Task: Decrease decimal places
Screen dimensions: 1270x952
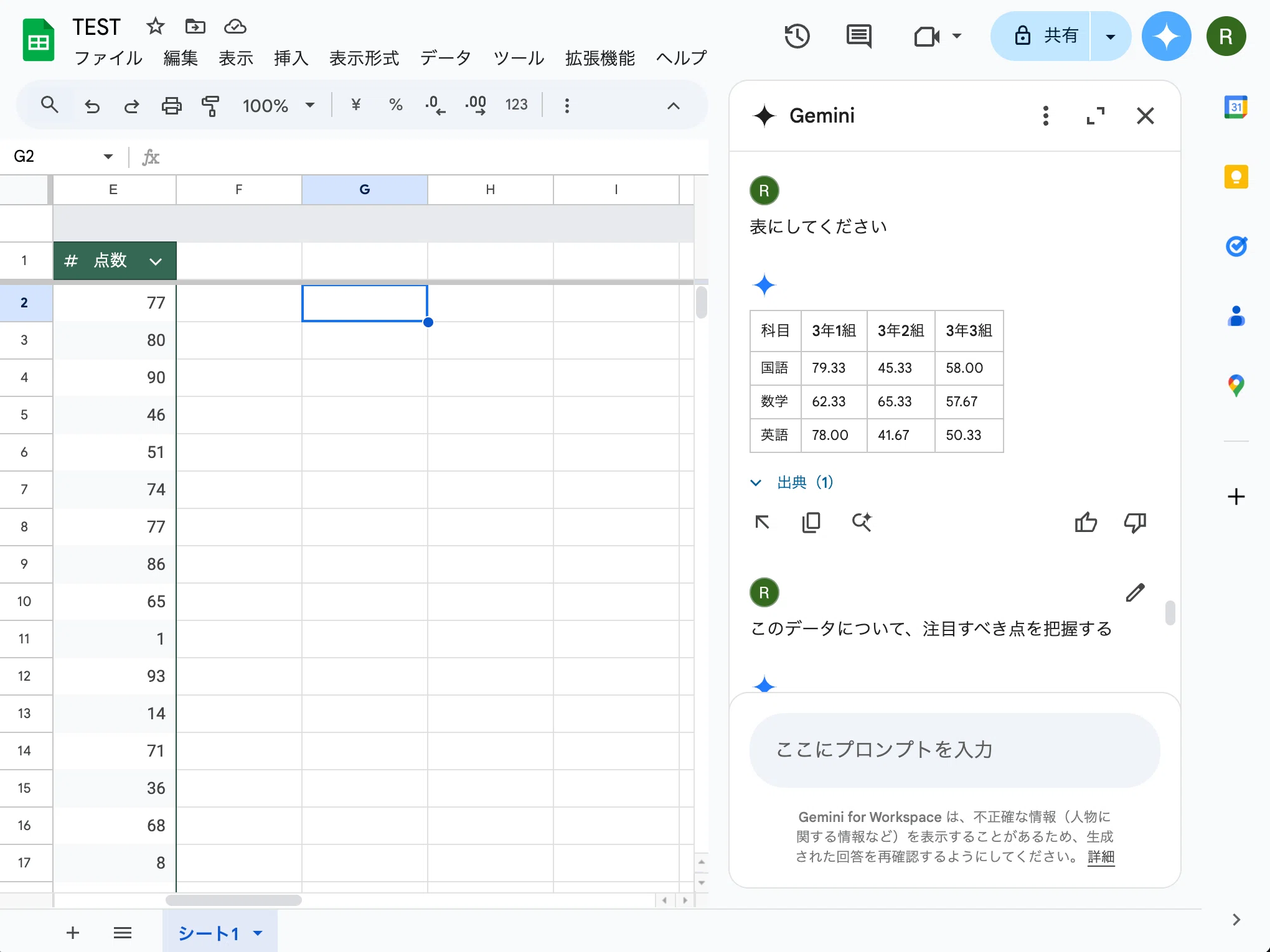Action: (x=435, y=105)
